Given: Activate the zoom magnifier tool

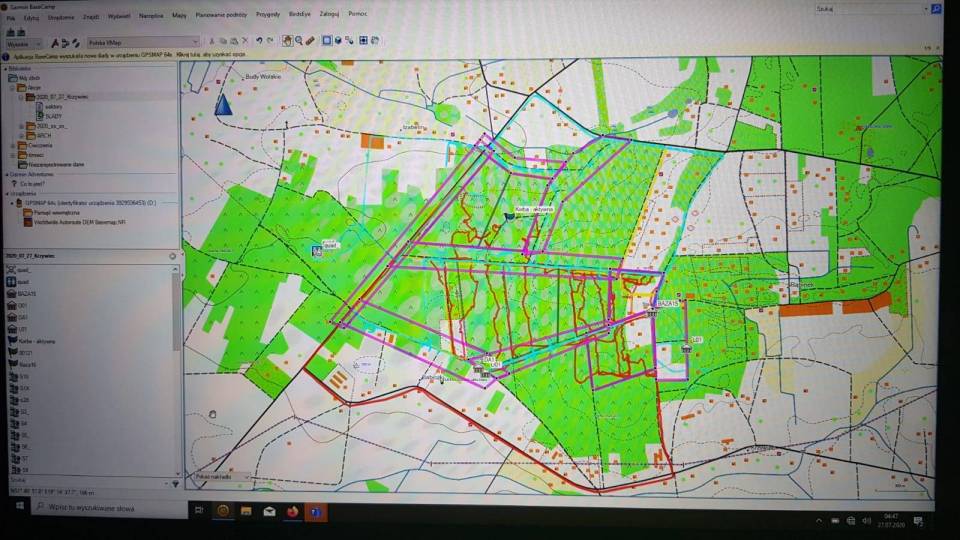Looking at the screenshot, I should pos(299,42).
